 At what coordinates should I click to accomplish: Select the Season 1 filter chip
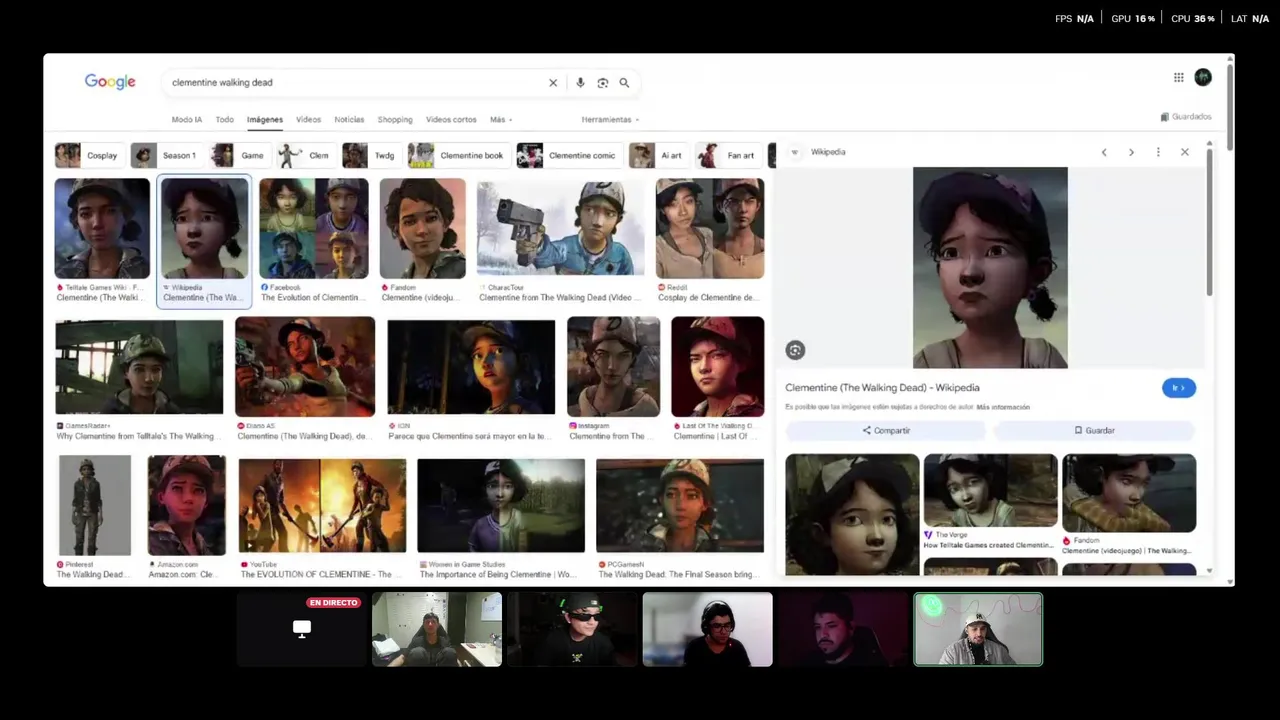pos(166,155)
